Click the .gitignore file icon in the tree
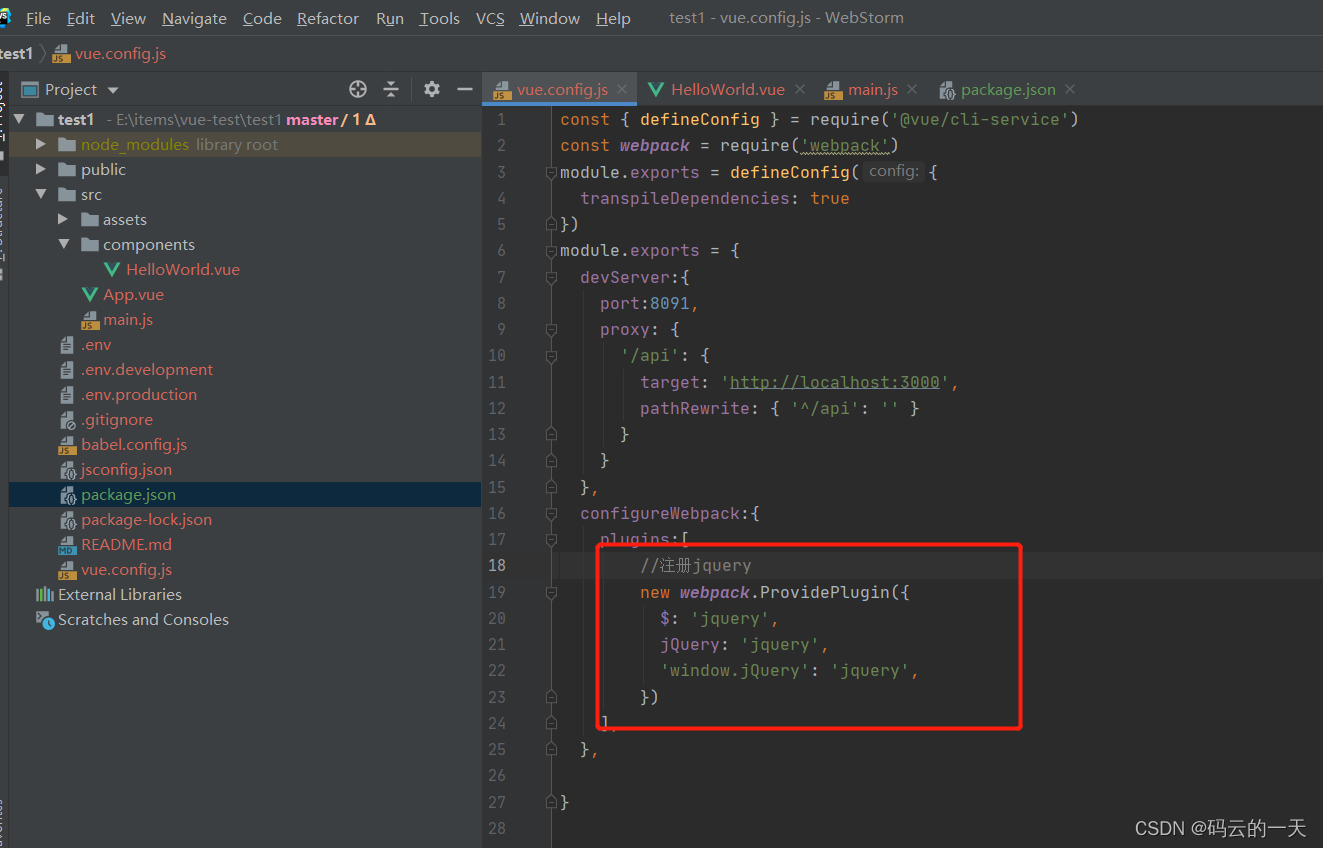Viewport: 1323px width, 848px height. pos(69,419)
